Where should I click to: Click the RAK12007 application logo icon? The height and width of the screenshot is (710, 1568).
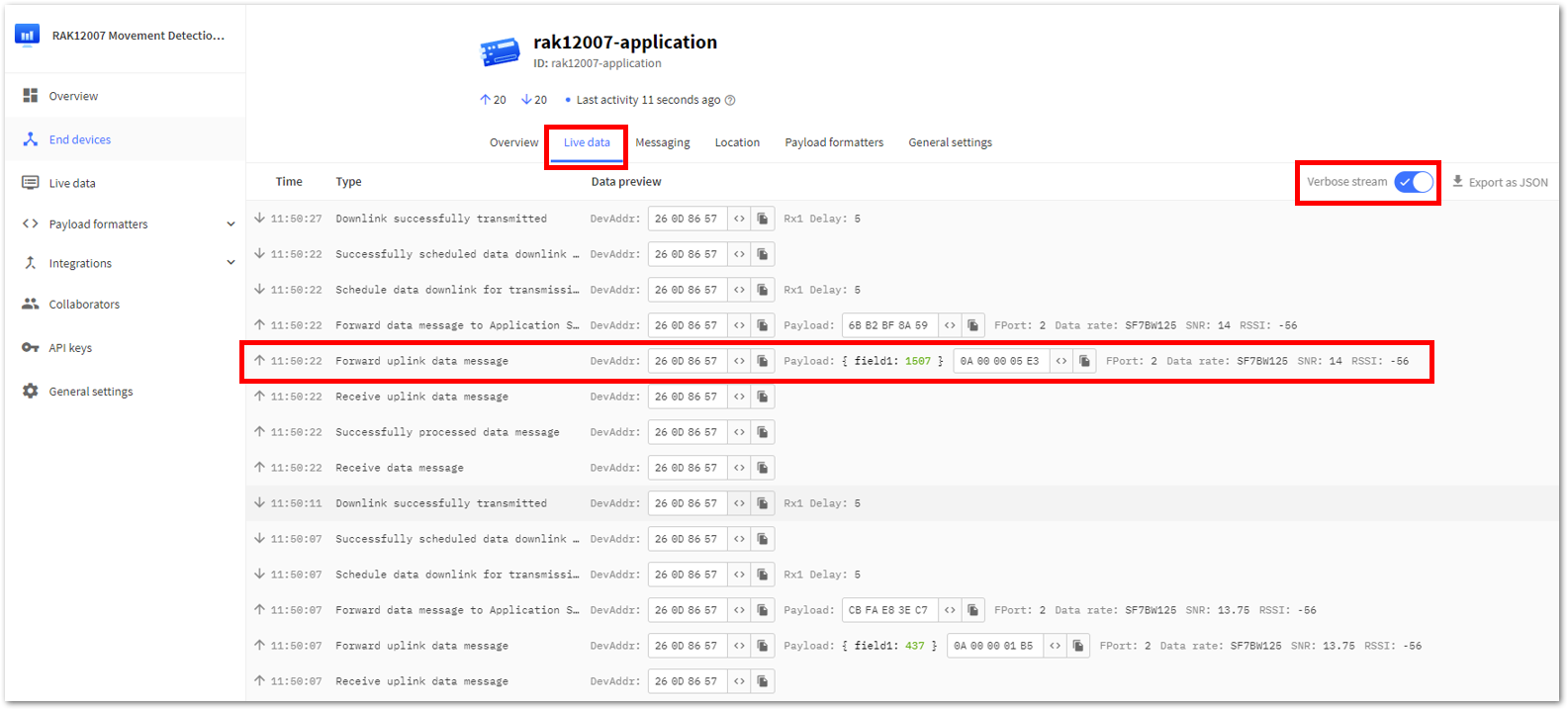click(x=28, y=36)
